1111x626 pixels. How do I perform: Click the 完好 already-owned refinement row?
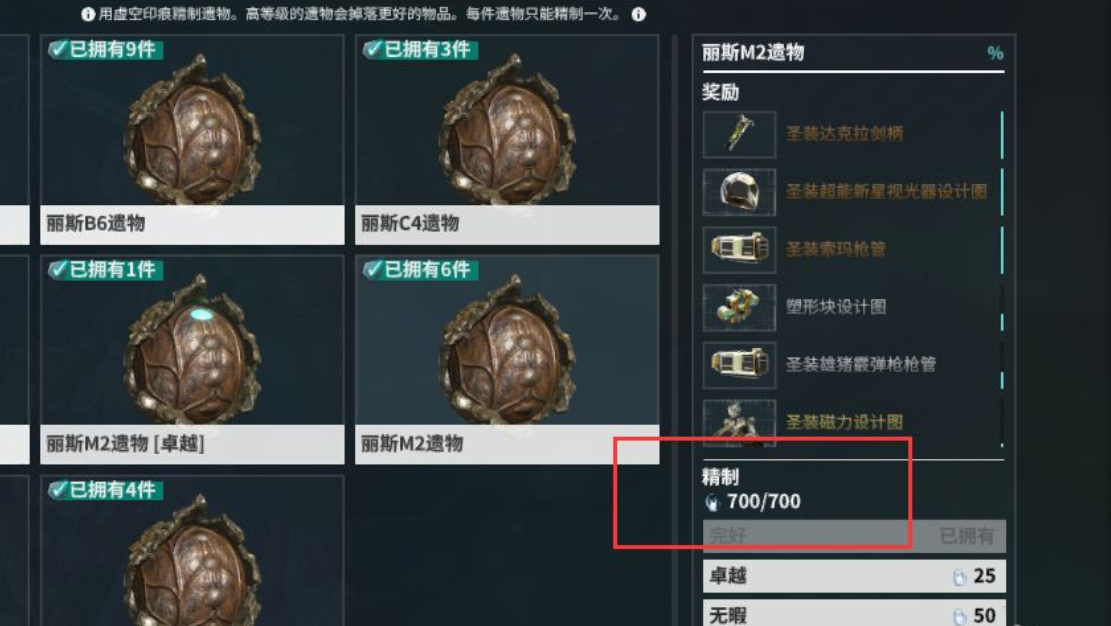pos(854,536)
